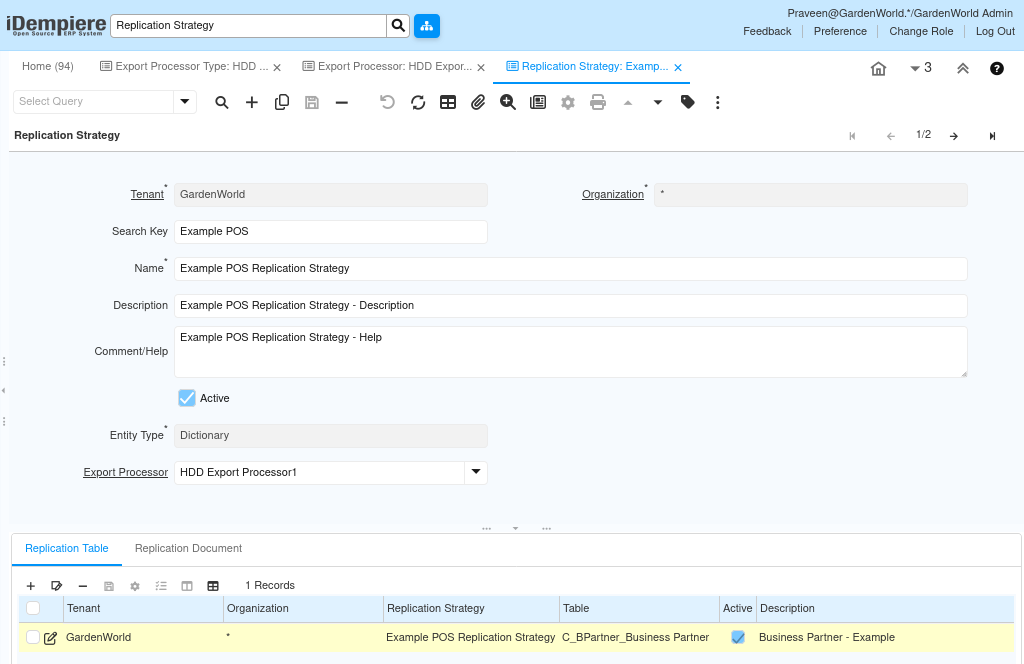Screen dimensions: 1024x664
Task: Close the Export Processor Type tab
Action: 277,67
